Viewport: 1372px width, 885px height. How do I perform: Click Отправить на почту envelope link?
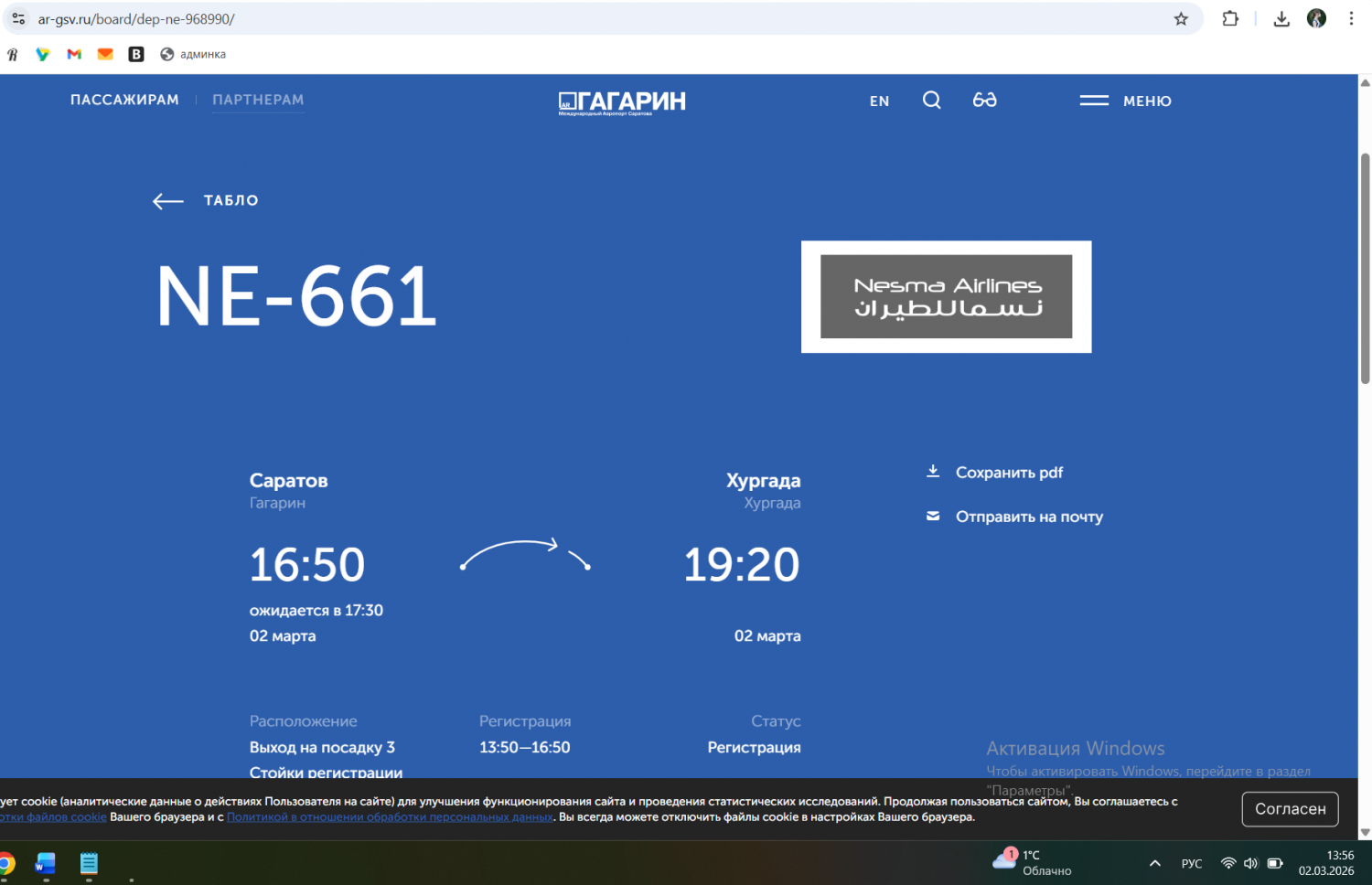pyautogui.click(x=1028, y=517)
